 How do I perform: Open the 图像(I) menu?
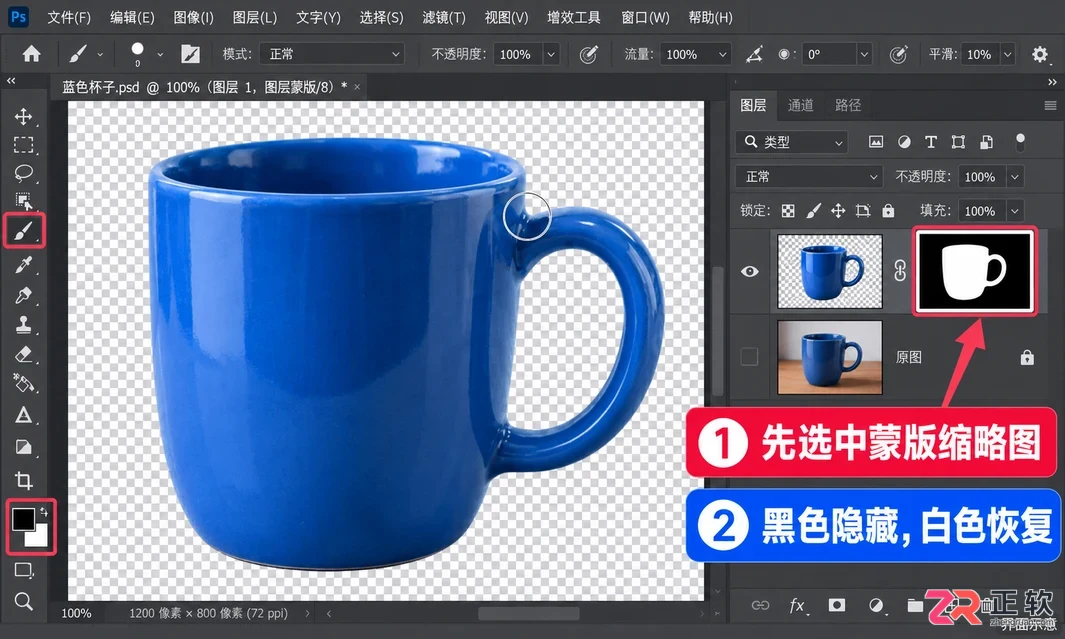click(x=193, y=18)
